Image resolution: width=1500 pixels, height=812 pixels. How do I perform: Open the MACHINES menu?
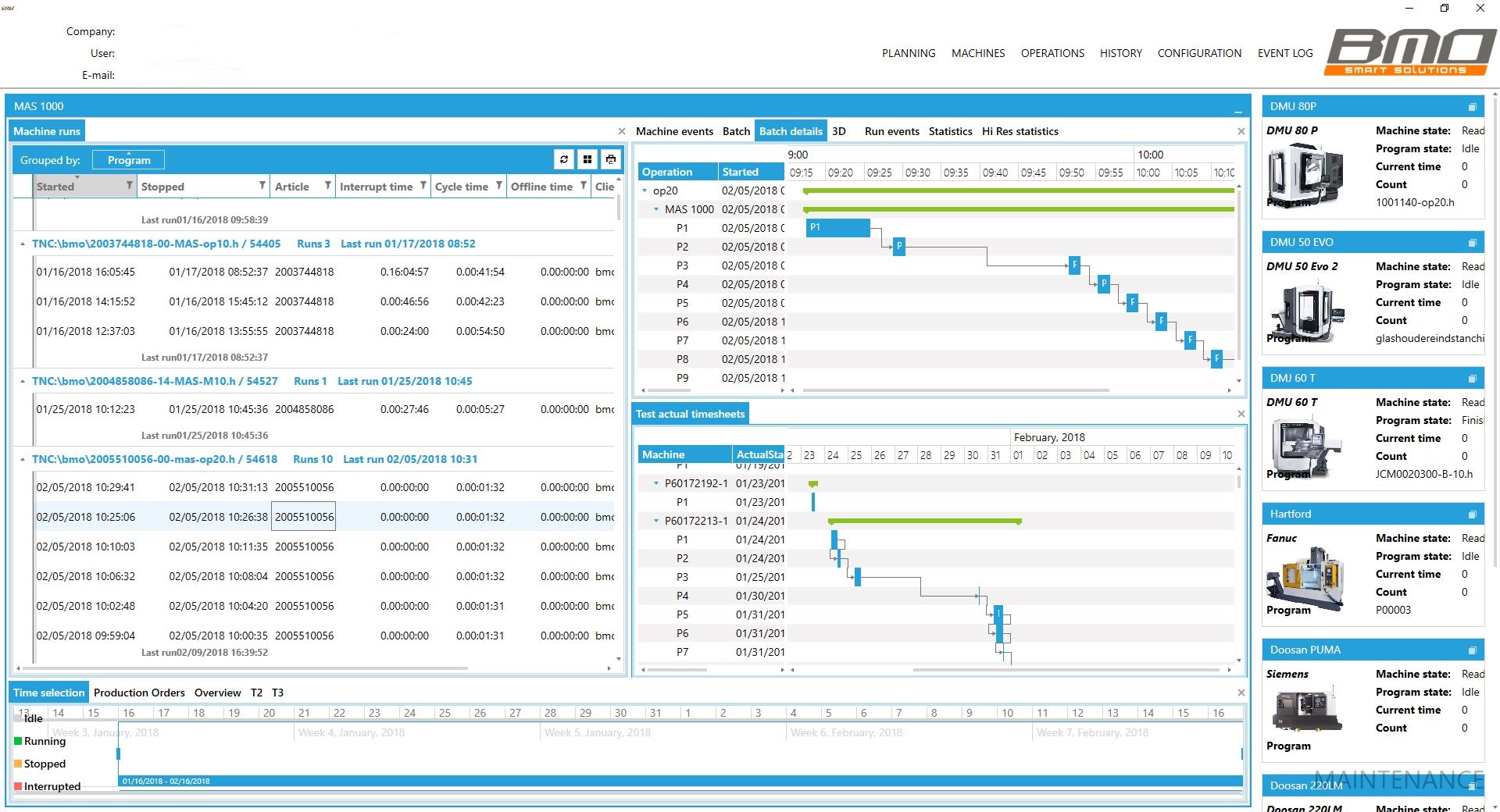[978, 53]
